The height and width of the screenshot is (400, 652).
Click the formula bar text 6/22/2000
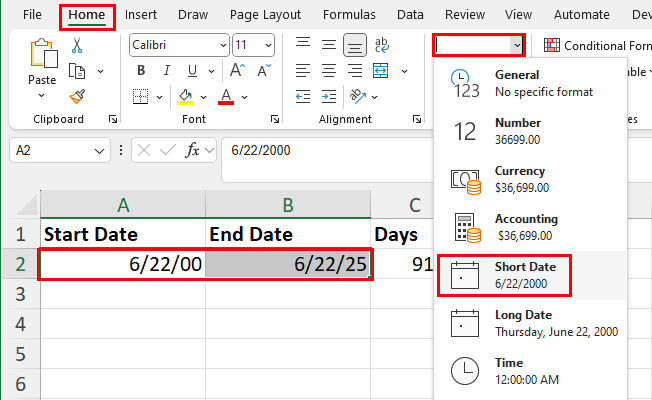[261, 150]
